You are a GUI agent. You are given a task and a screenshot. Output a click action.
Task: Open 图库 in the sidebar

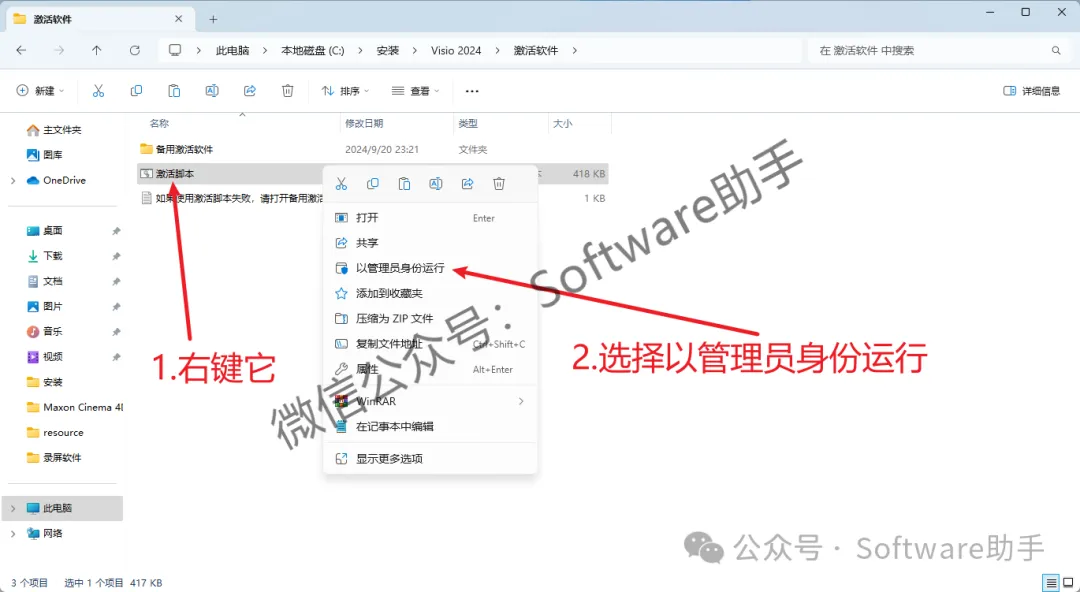(x=44, y=155)
